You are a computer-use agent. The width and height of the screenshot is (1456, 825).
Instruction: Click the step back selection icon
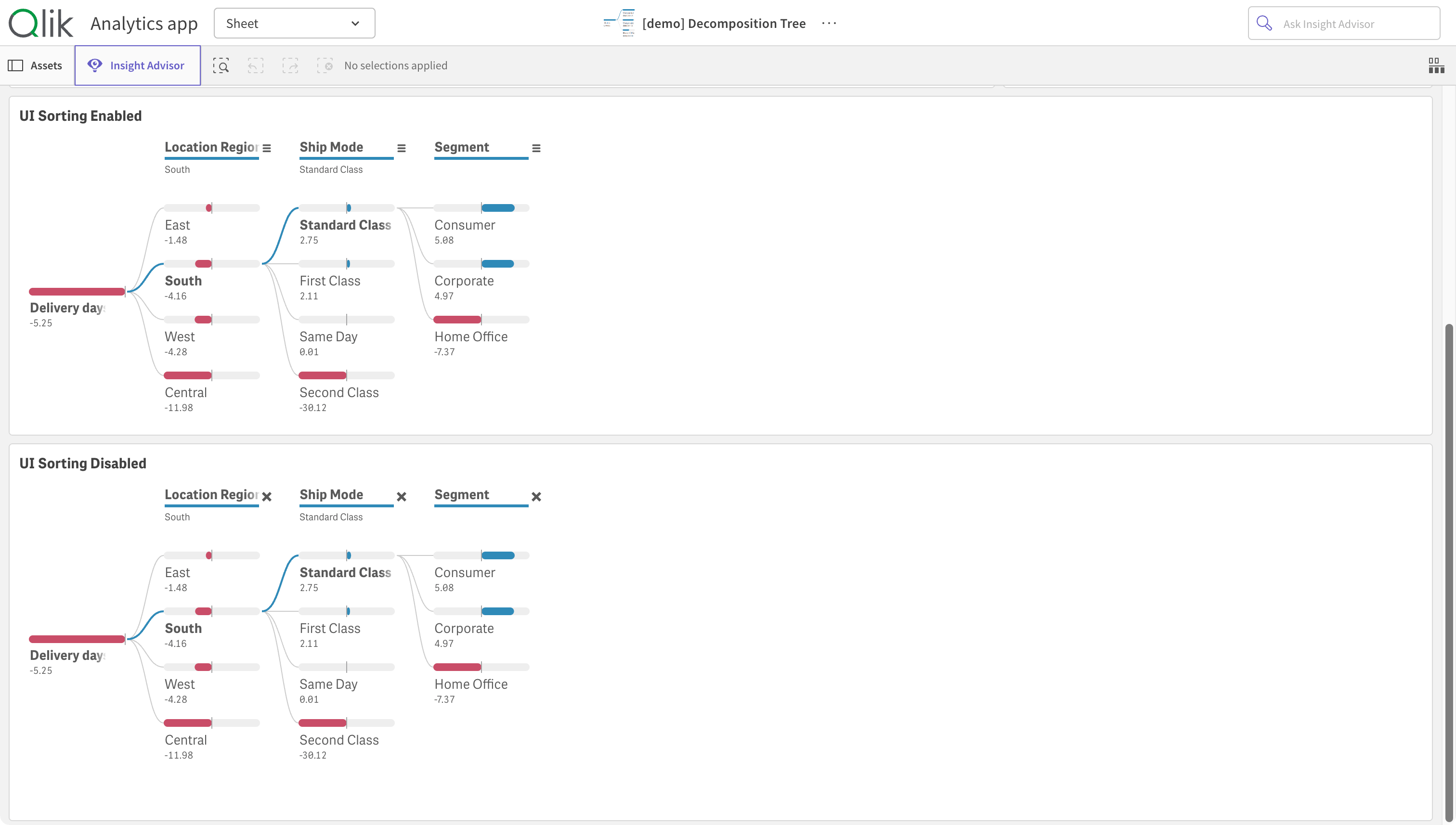[x=256, y=66]
